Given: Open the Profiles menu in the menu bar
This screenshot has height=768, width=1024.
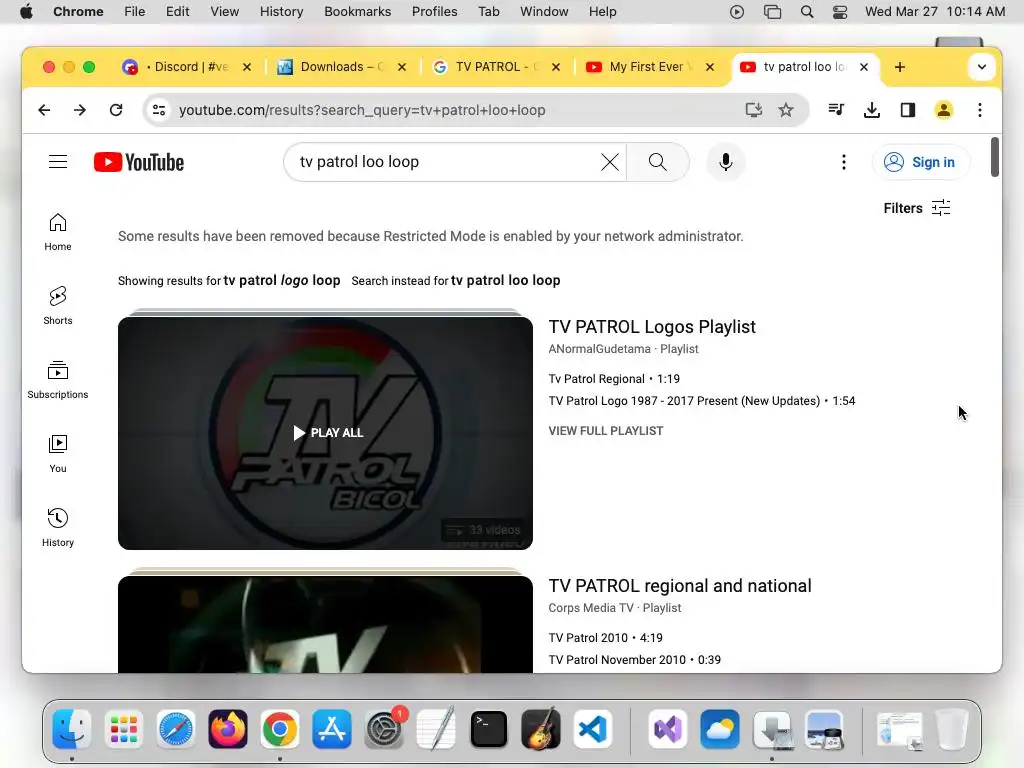Looking at the screenshot, I should tap(434, 12).
